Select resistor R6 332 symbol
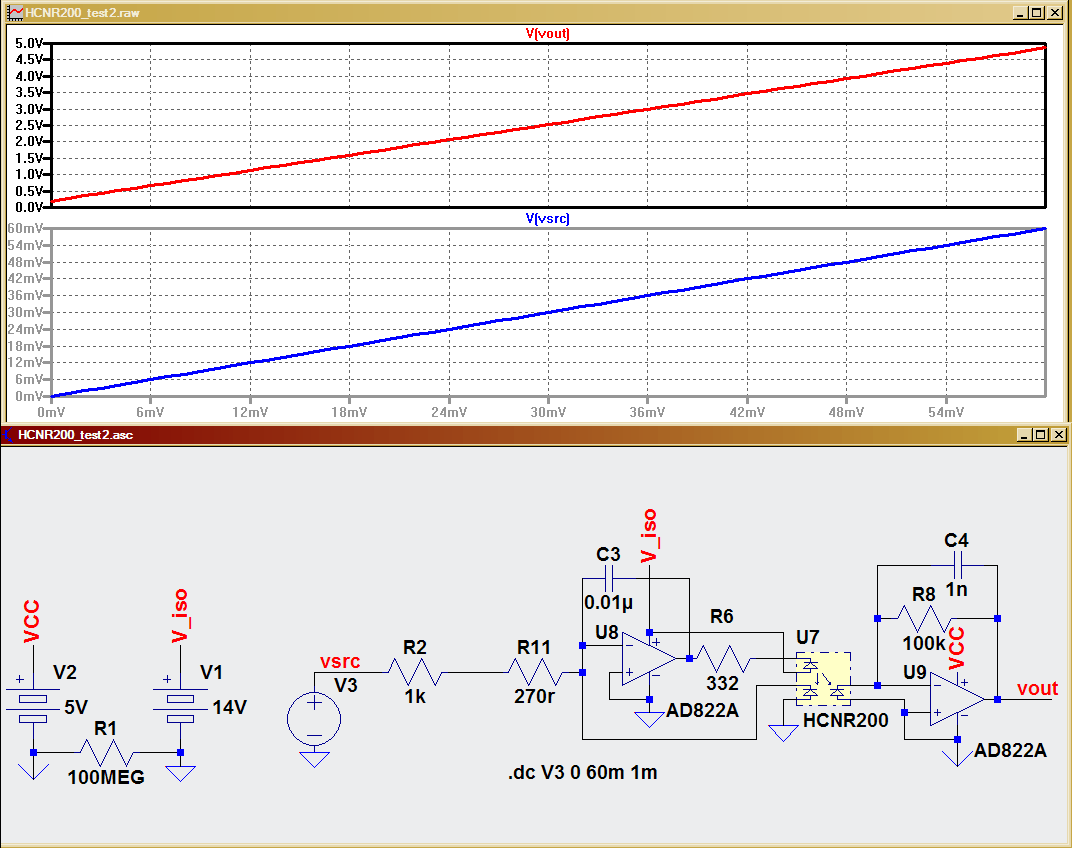 tap(723, 659)
